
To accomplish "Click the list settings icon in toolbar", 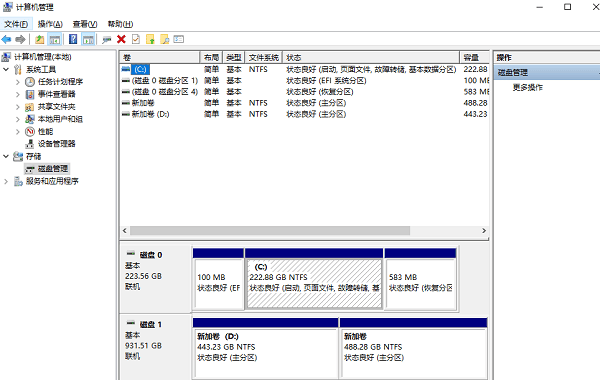I will click(179, 39).
